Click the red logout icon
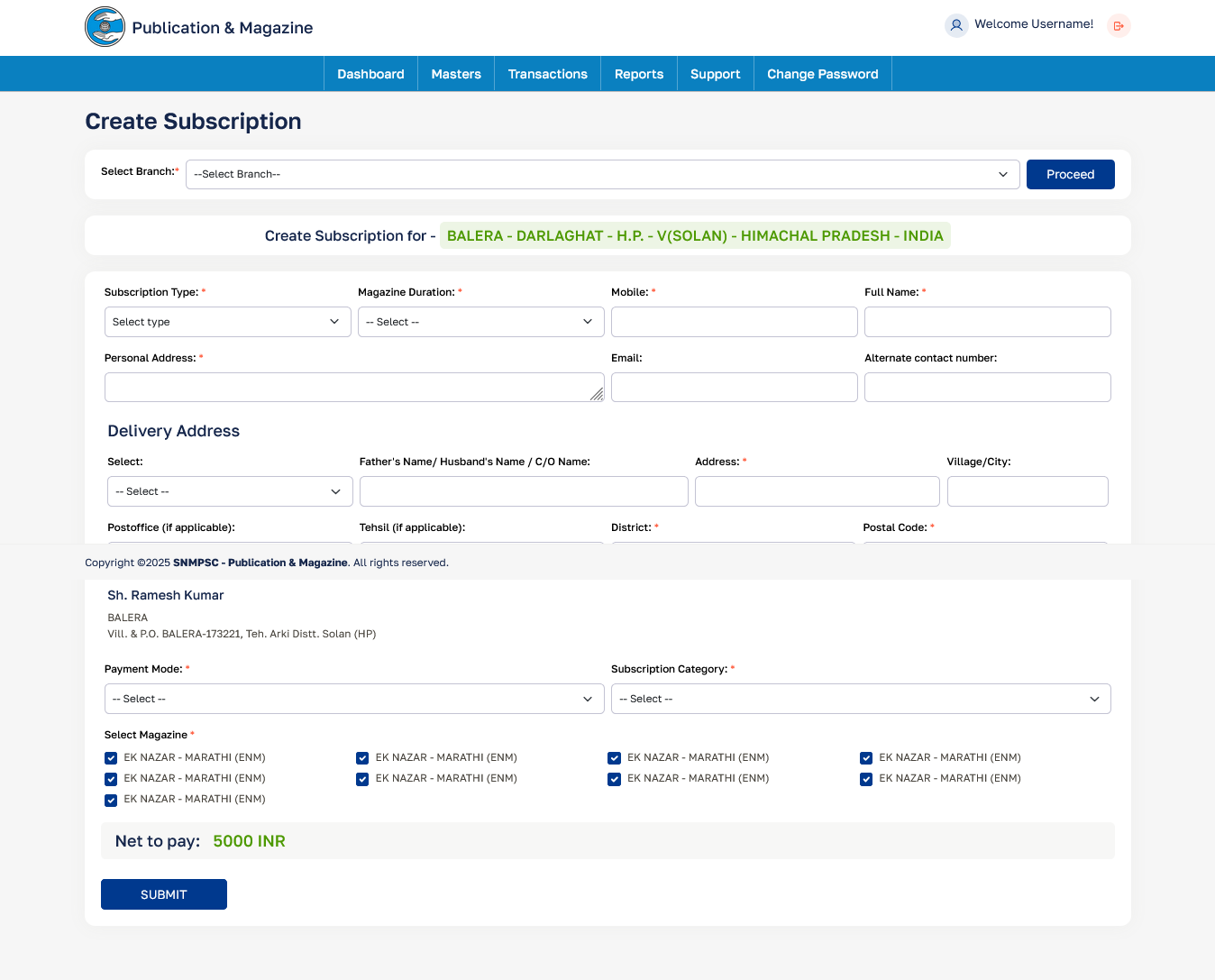 coord(1119,26)
